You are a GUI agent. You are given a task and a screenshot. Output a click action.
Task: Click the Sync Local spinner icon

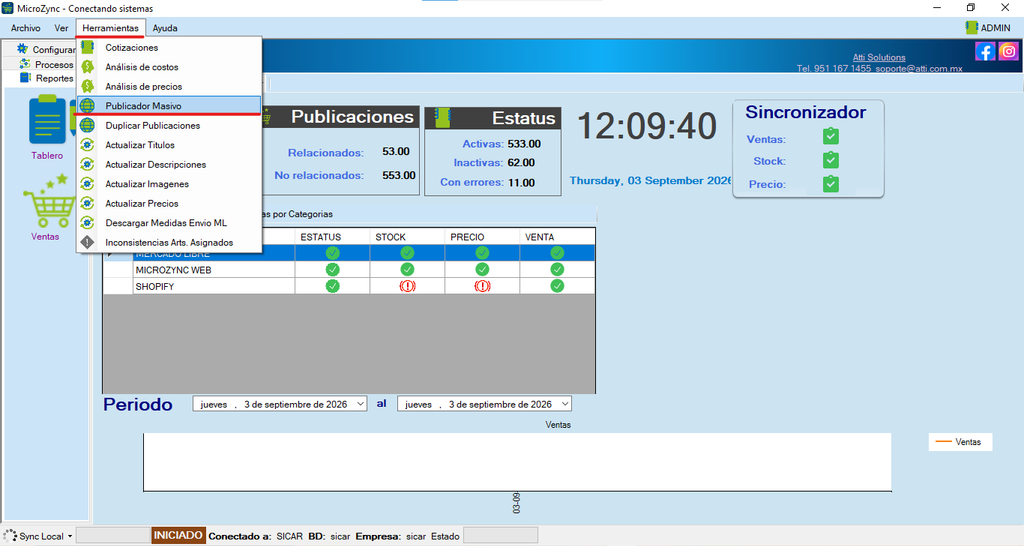tap(10, 536)
